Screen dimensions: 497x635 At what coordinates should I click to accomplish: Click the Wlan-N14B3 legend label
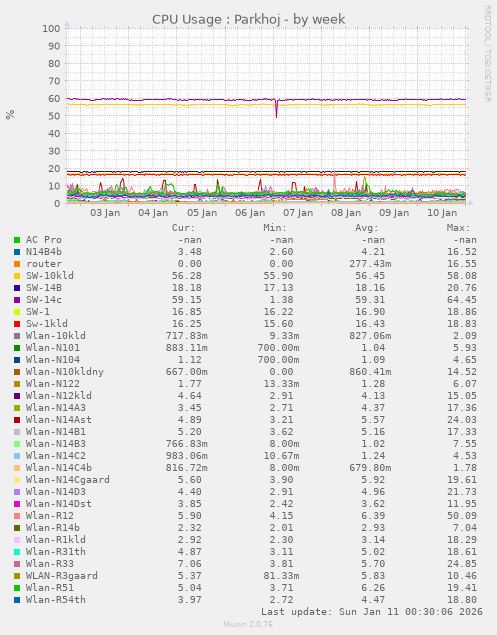pyautogui.click(x=56, y=444)
